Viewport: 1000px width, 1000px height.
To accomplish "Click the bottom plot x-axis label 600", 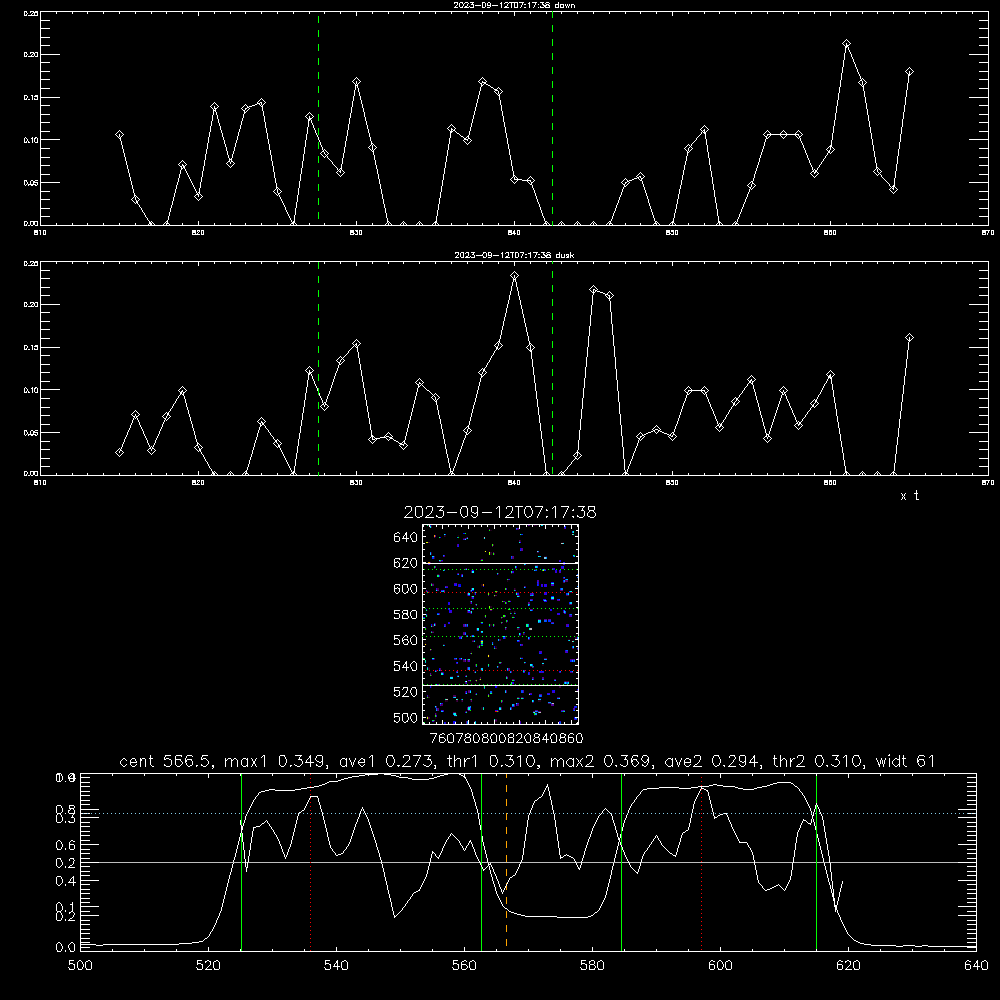I will (x=720, y=966).
